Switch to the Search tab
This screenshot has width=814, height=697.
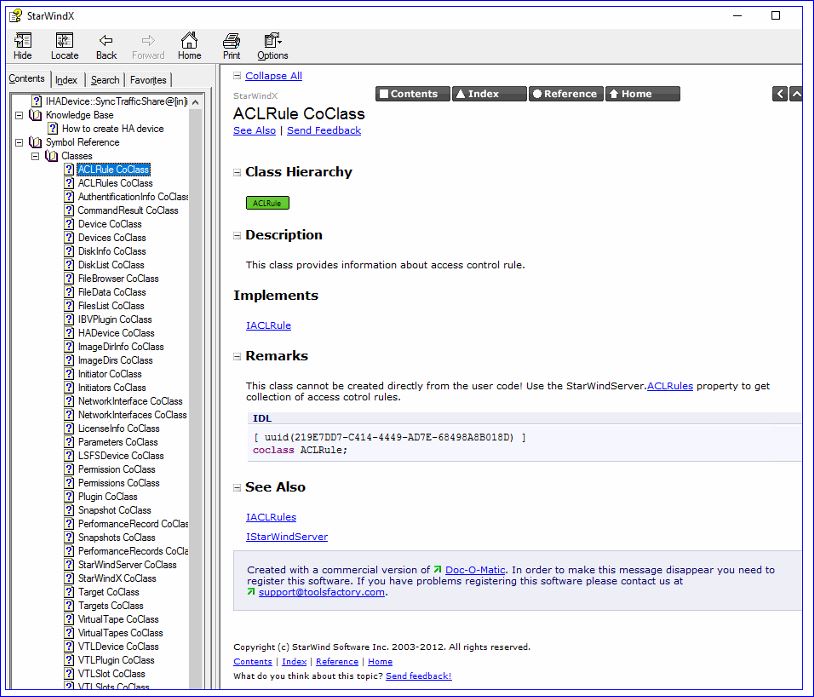point(105,80)
